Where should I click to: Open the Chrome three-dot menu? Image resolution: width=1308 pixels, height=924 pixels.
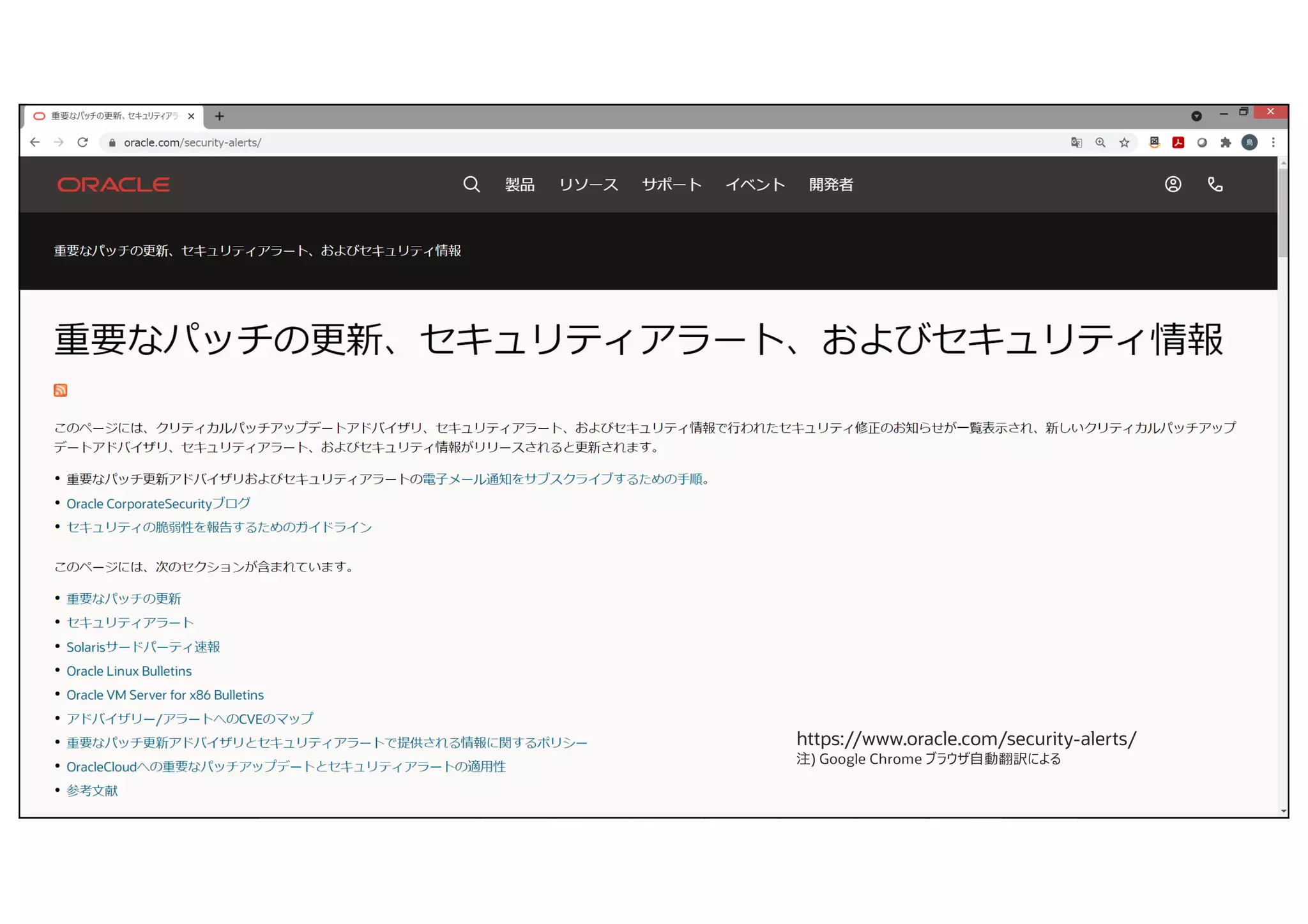pos(1273,142)
